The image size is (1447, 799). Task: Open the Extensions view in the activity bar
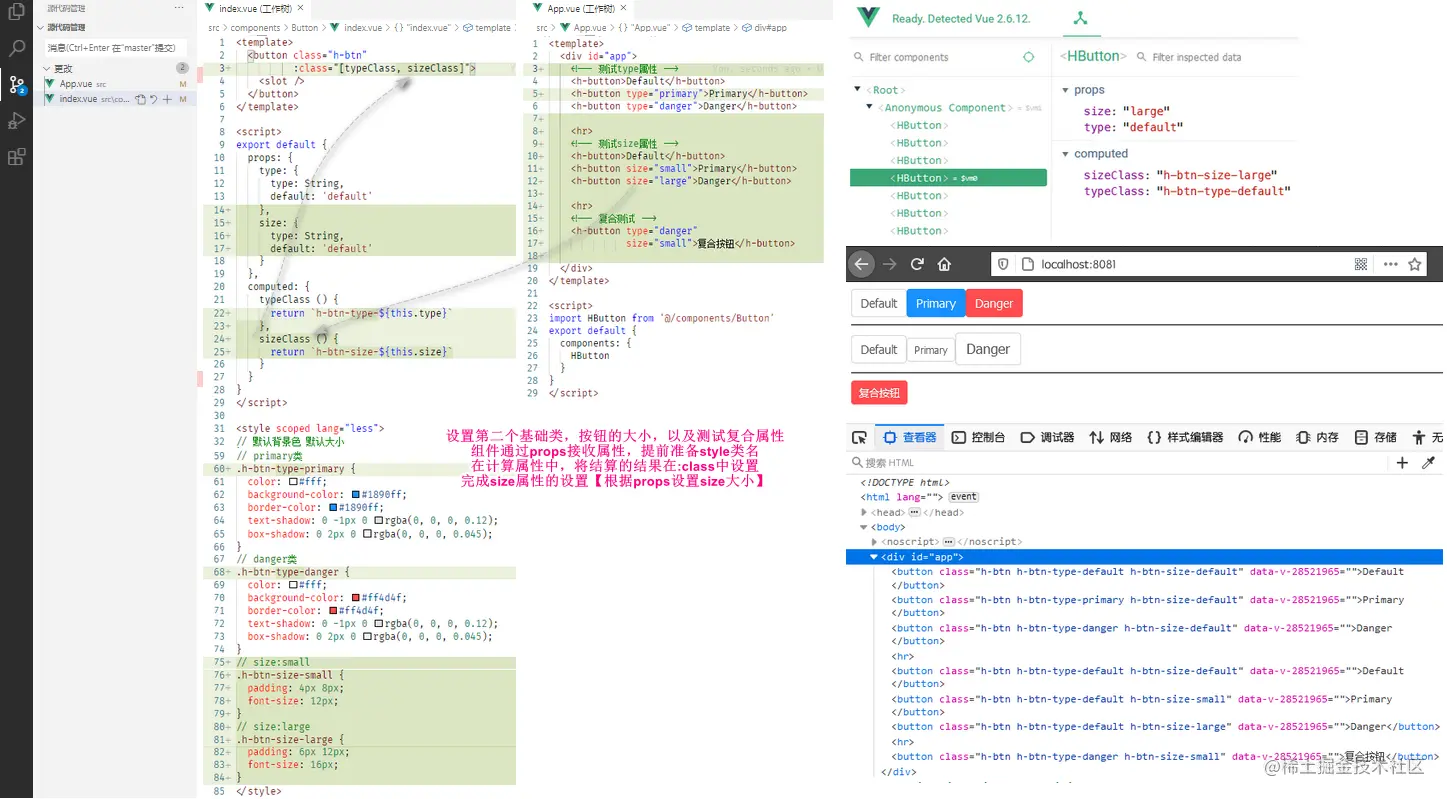(16, 157)
